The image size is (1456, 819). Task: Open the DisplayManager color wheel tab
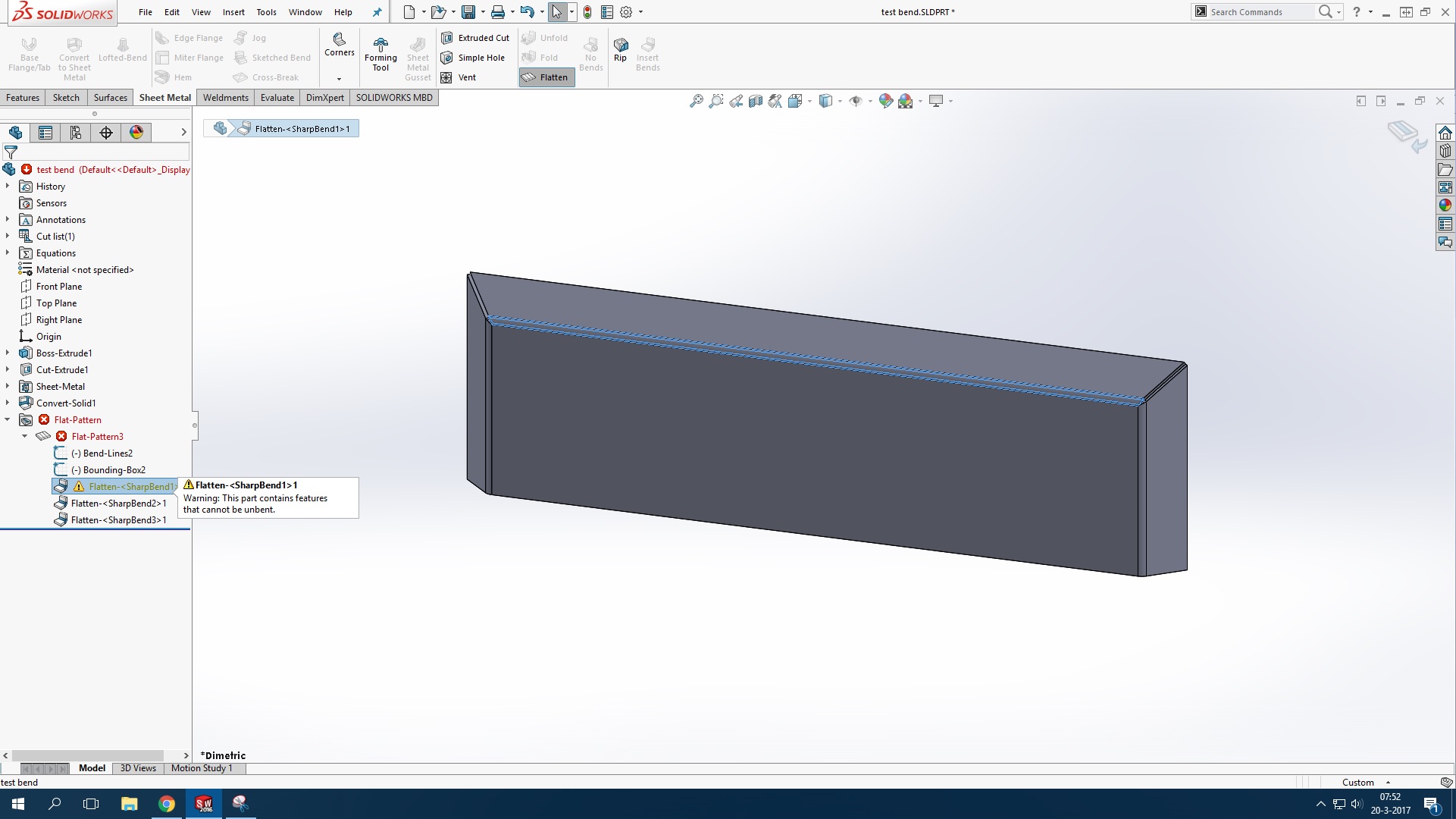click(x=136, y=133)
